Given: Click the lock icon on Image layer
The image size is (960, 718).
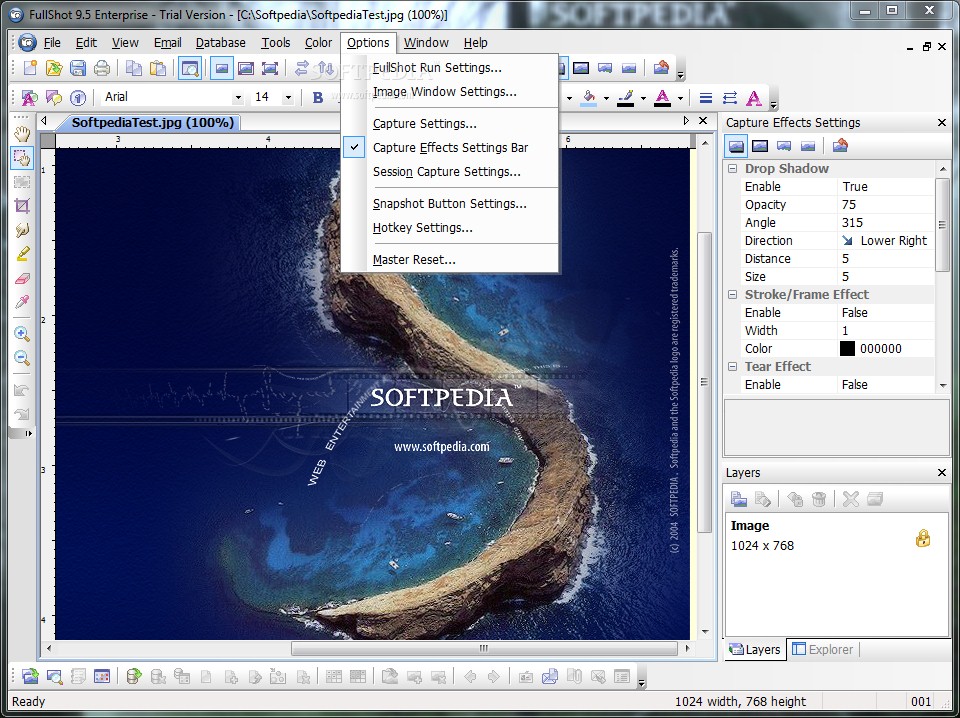Looking at the screenshot, I should (923, 538).
